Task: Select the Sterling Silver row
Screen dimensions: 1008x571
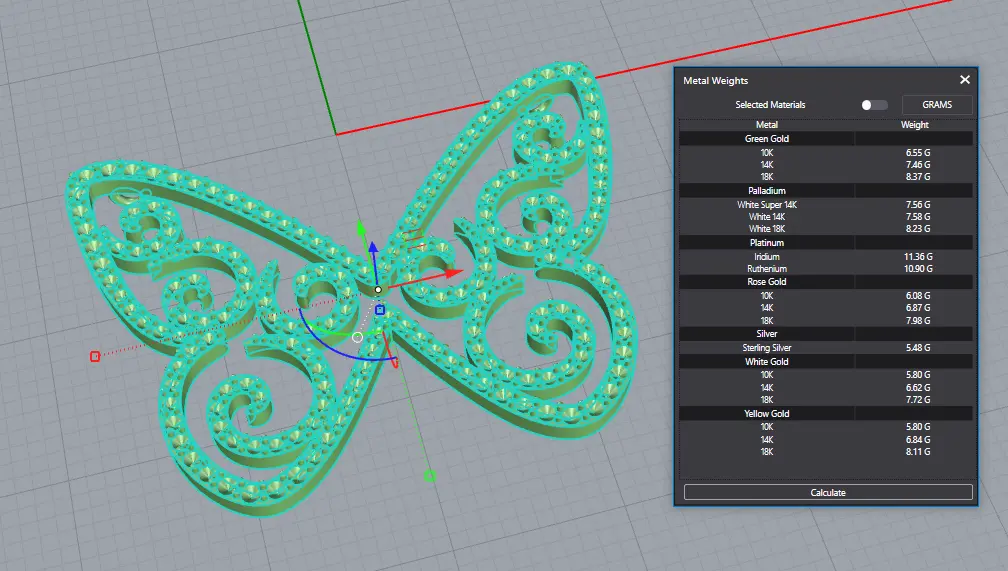Action: click(x=767, y=348)
